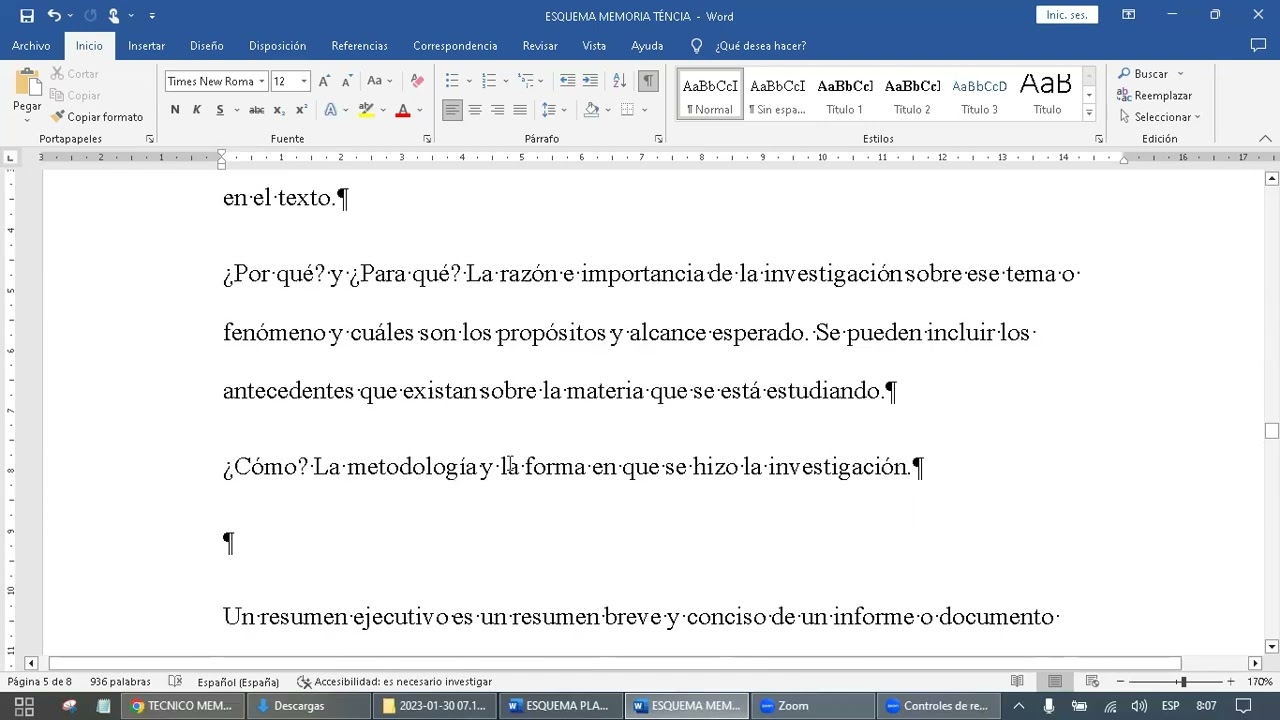The image size is (1280, 720).
Task: Click the 170% zoom level
Action: click(x=1259, y=681)
